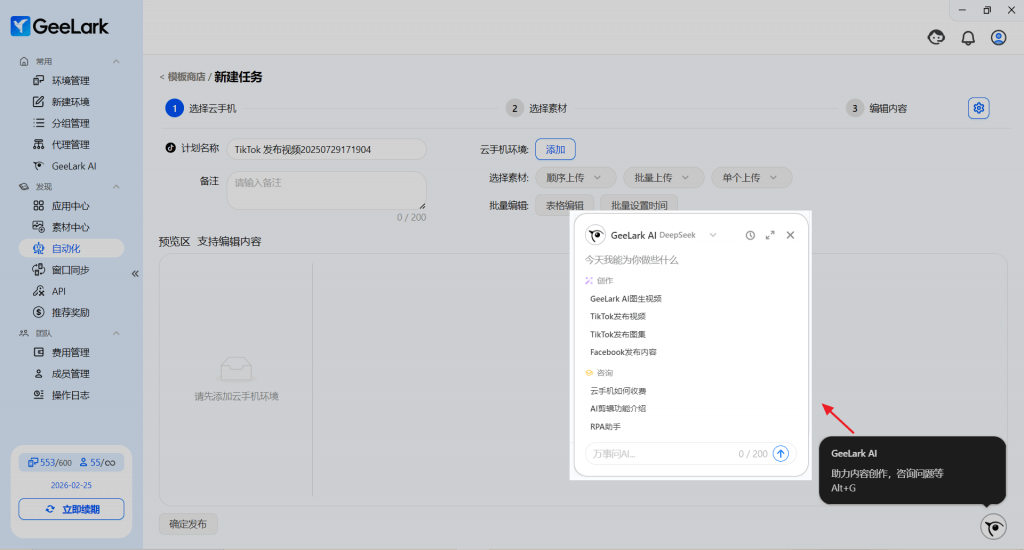
Task: Open the user account avatar icon
Action: click(x=998, y=38)
